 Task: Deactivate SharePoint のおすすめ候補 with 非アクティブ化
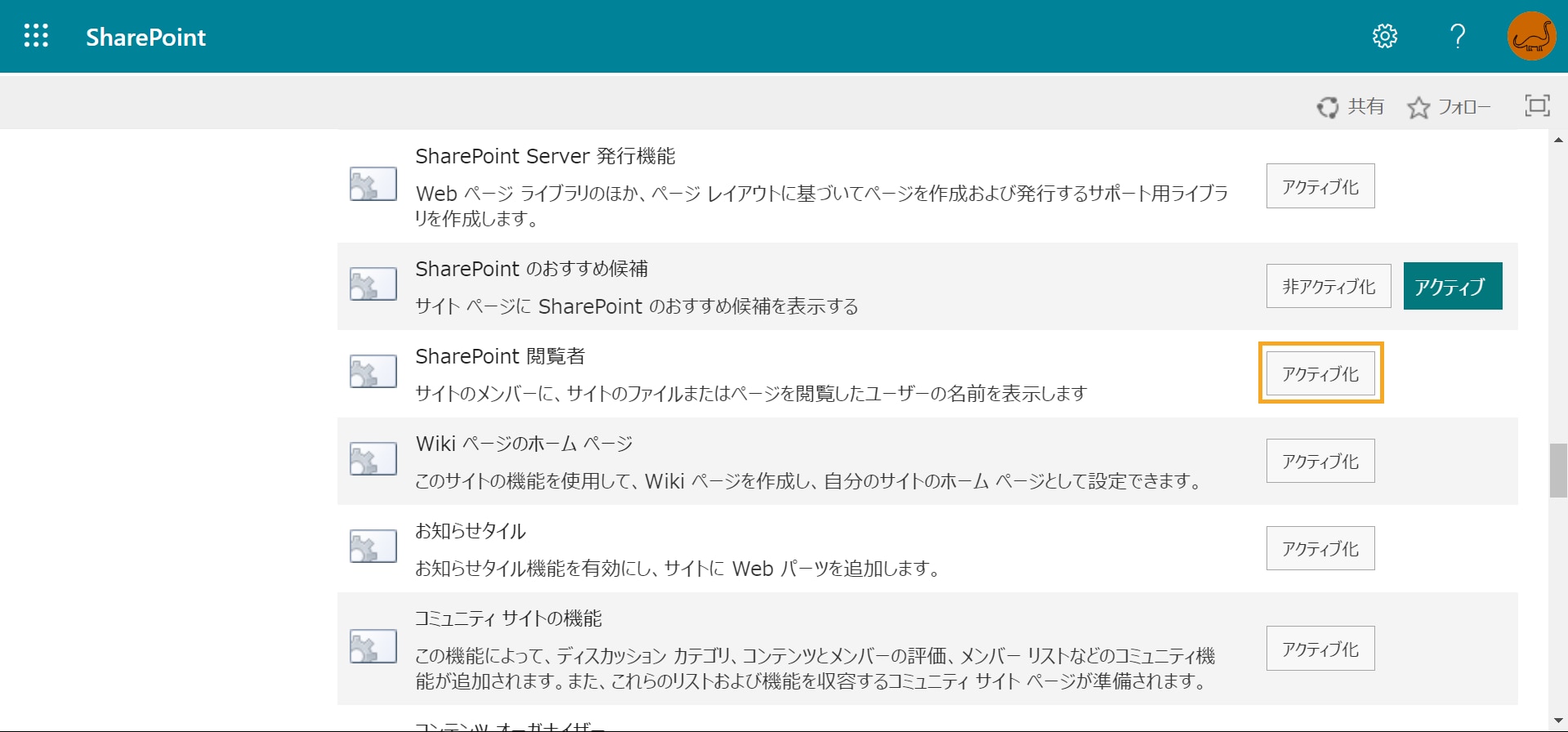pos(1329,286)
